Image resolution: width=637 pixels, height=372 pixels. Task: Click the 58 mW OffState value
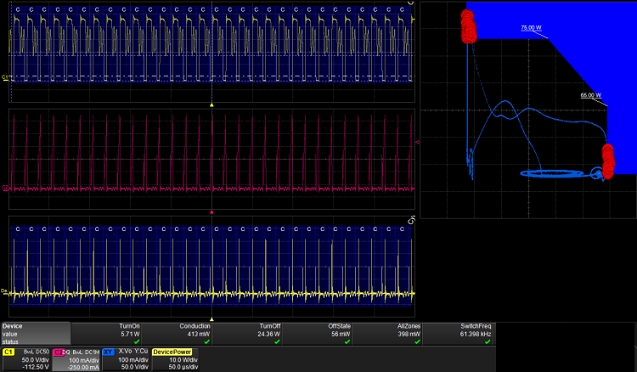coord(341,334)
